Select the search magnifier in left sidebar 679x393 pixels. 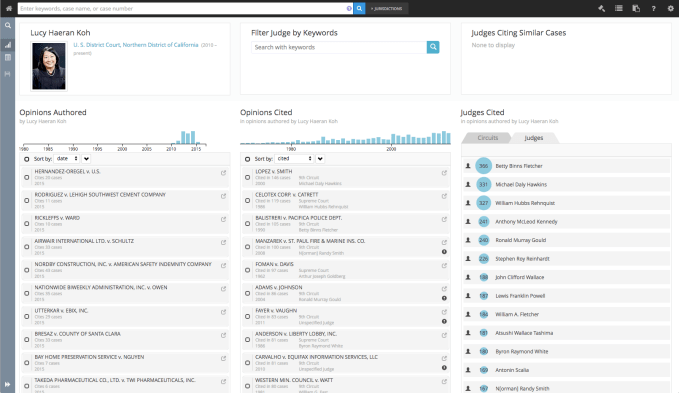(8, 26)
